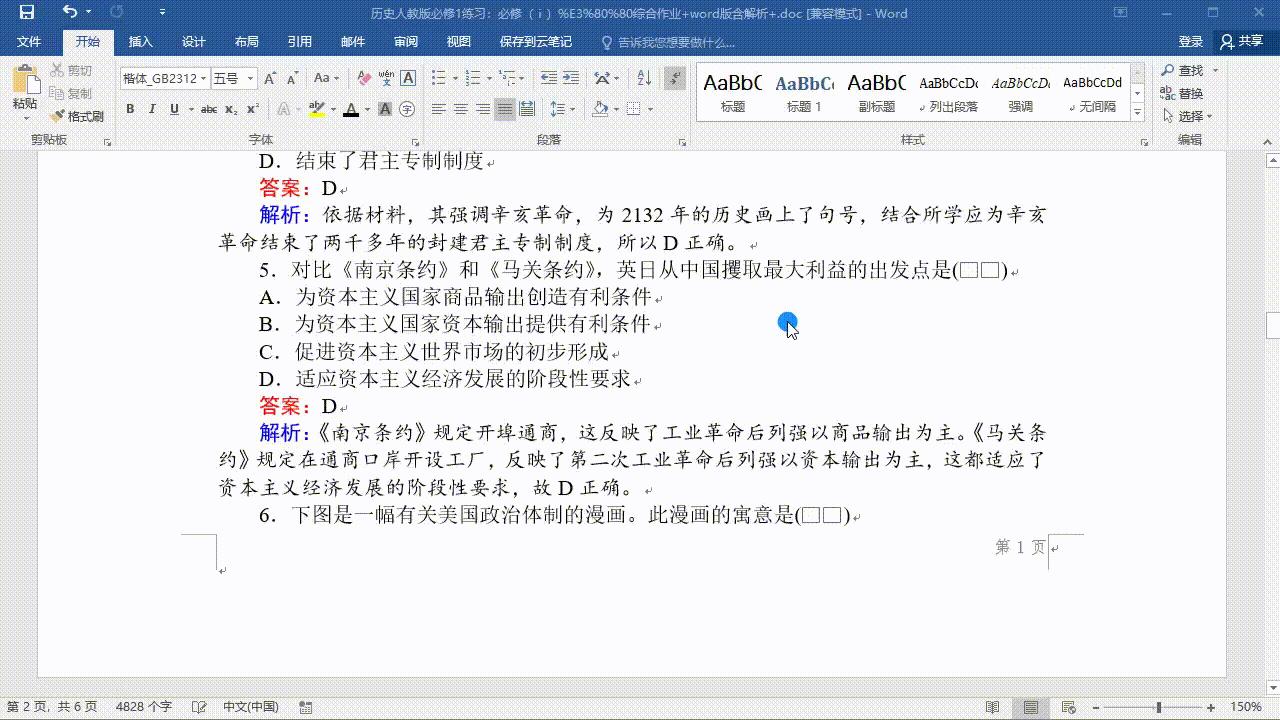Toggle bold formatting
Viewport: 1280px width, 720px height.
point(130,107)
